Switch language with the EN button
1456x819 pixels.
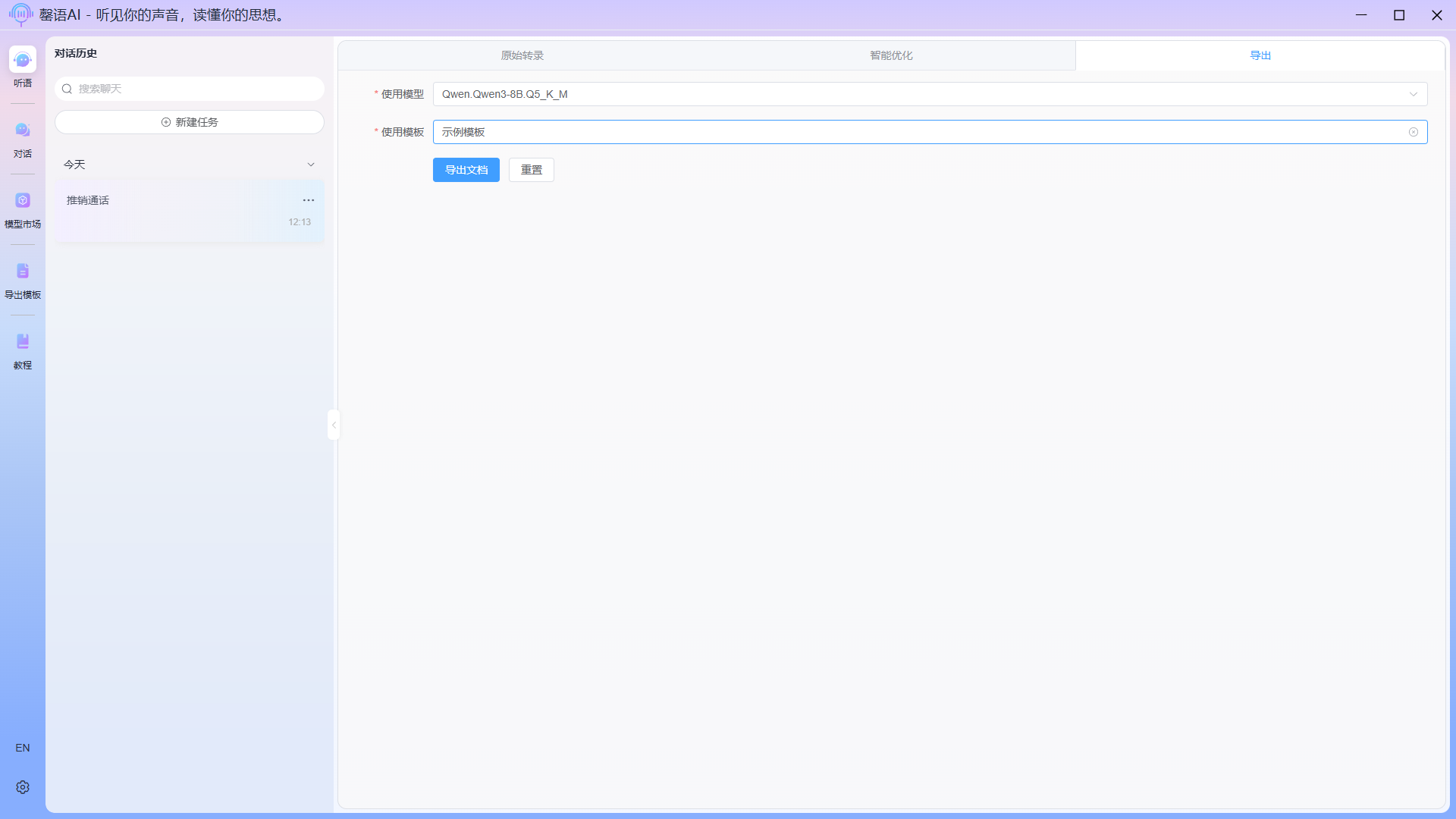[x=23, y=748]
